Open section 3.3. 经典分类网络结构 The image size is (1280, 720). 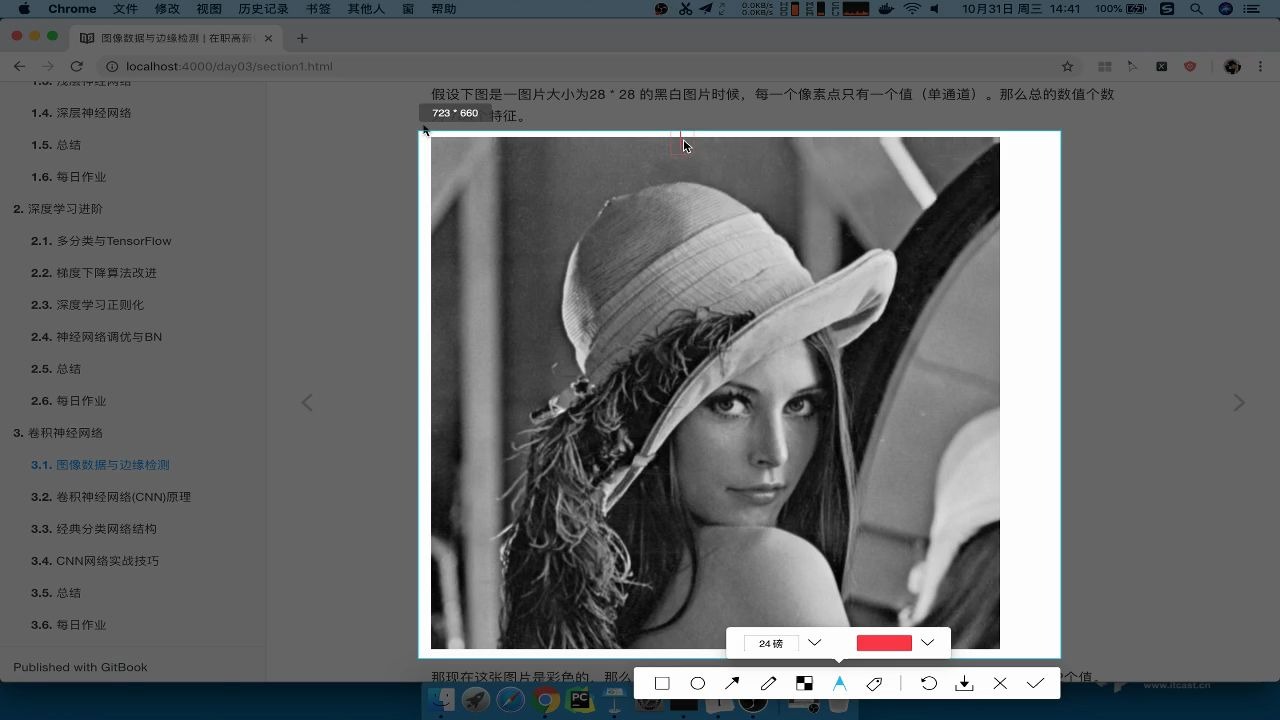94,529
